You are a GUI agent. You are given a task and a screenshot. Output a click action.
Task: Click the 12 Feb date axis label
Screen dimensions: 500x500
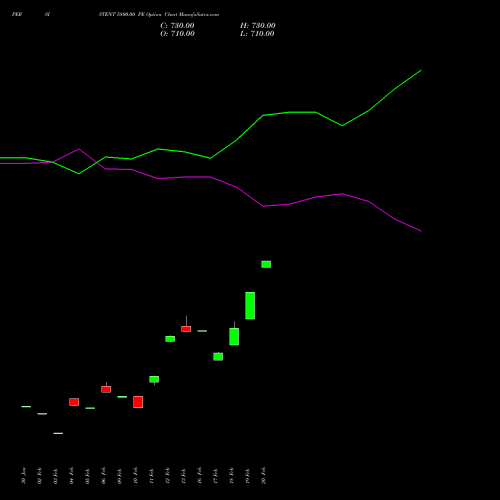point(167,476)
